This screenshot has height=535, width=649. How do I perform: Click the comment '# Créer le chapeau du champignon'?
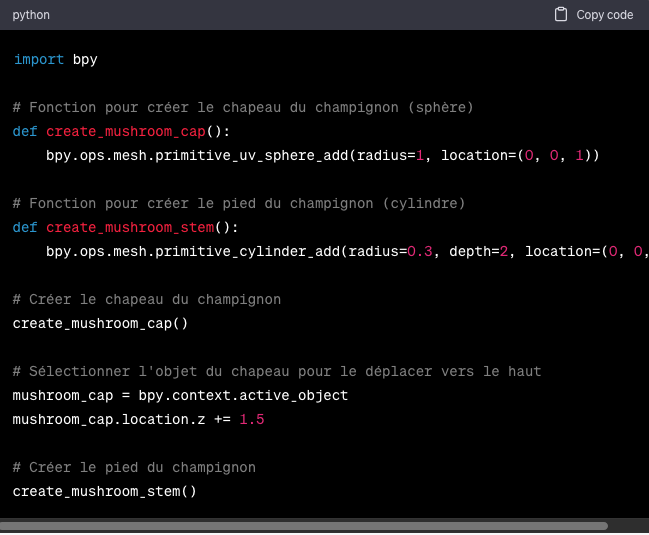click(147, 300)
